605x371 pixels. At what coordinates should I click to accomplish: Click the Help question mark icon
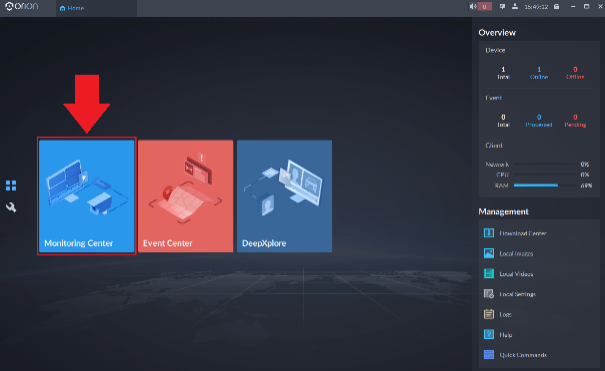click(x=489, y=334)
